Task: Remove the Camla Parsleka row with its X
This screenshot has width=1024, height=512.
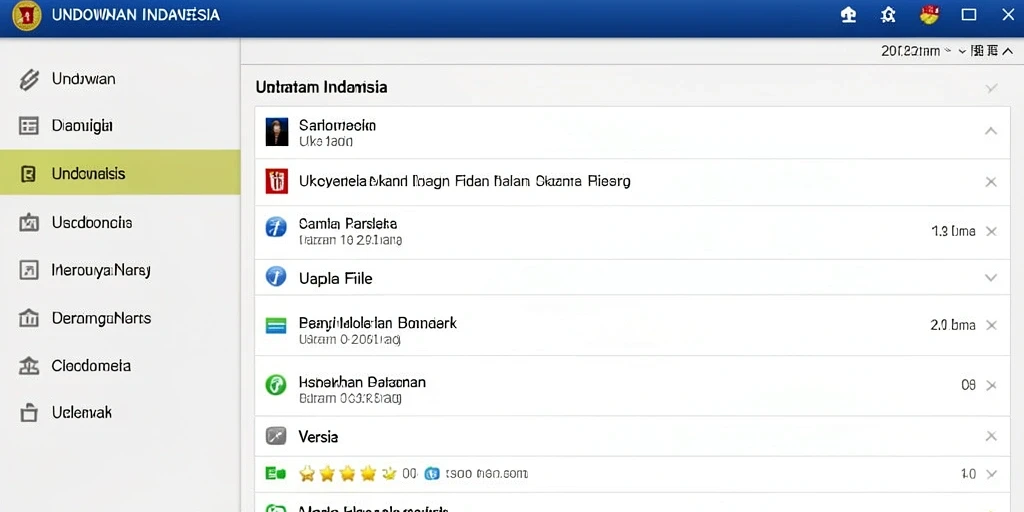Action: (x=991, y=231)
